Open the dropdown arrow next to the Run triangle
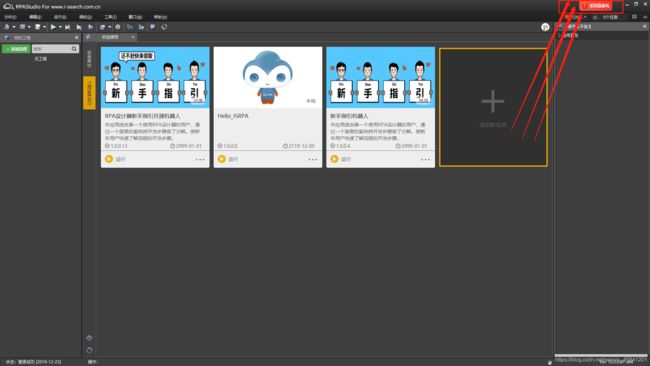 pos(60,27)
